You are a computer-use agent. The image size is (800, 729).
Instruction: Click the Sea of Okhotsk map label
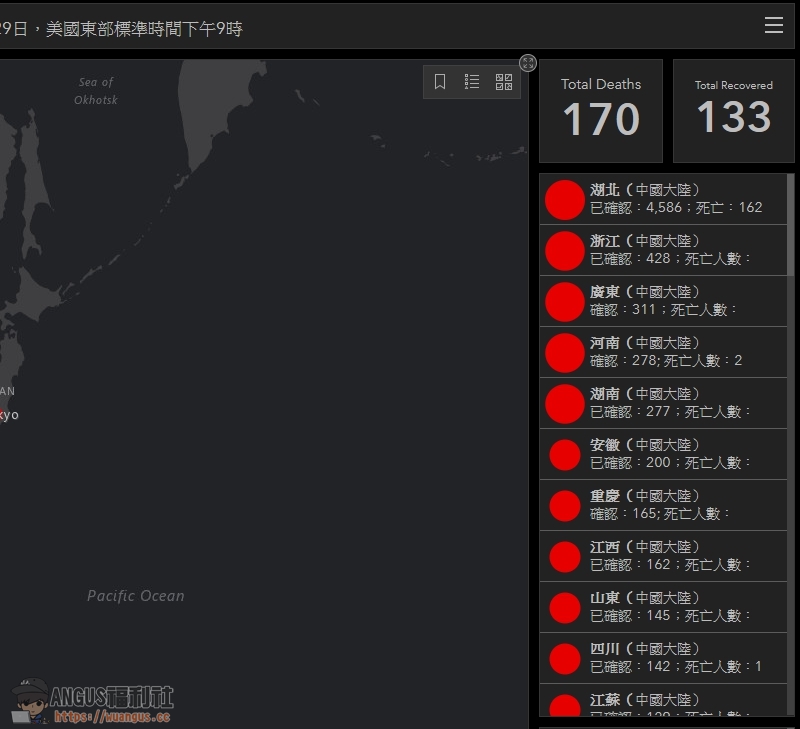[96, 91]
